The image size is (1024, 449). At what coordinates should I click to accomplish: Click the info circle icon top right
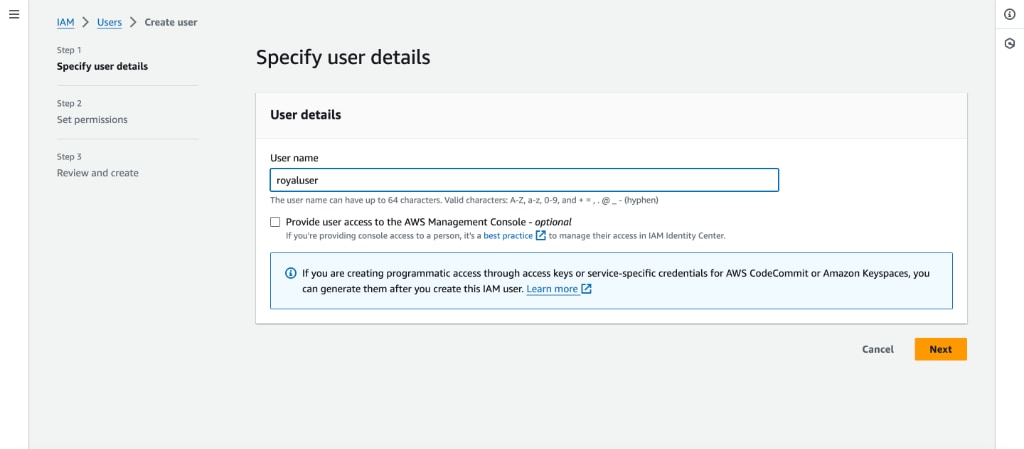tap(1010, 14)
